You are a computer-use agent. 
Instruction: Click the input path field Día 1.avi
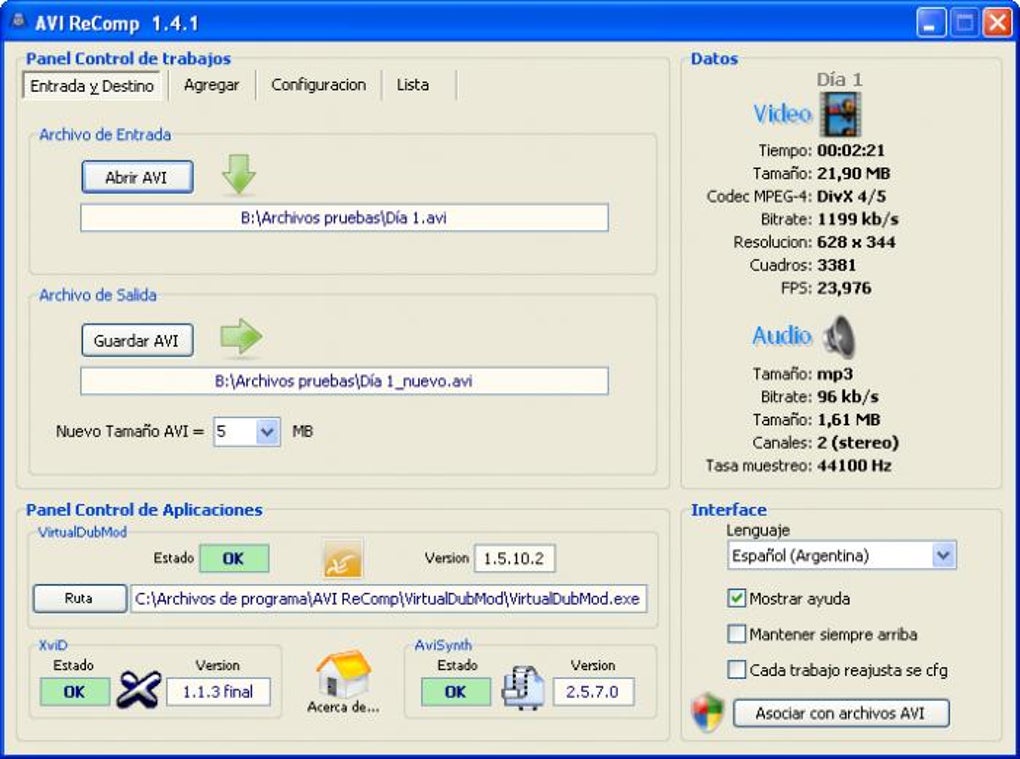pos(344,218)
